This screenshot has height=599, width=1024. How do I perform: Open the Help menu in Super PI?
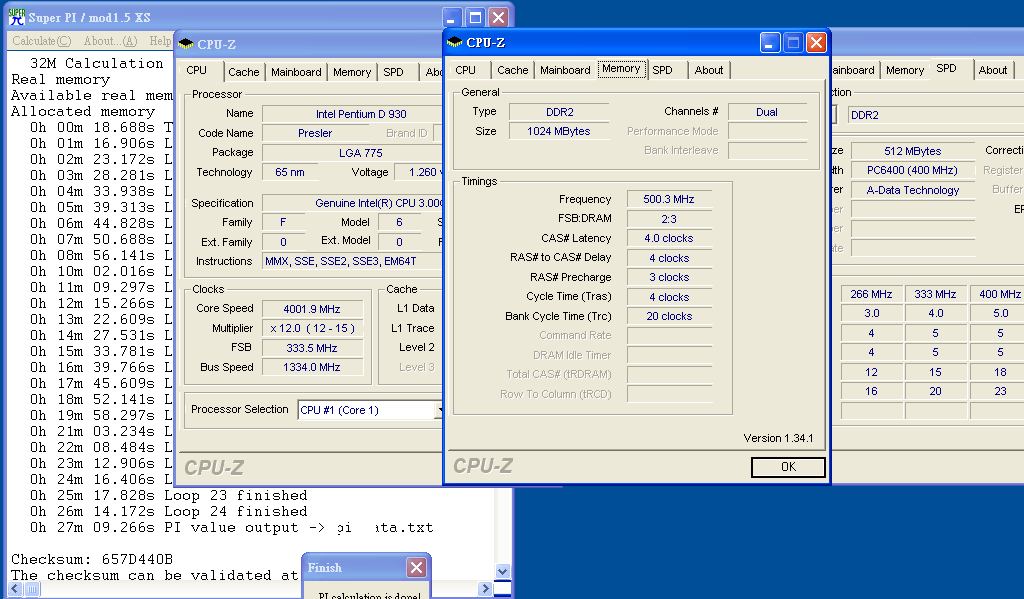point(161,40)
